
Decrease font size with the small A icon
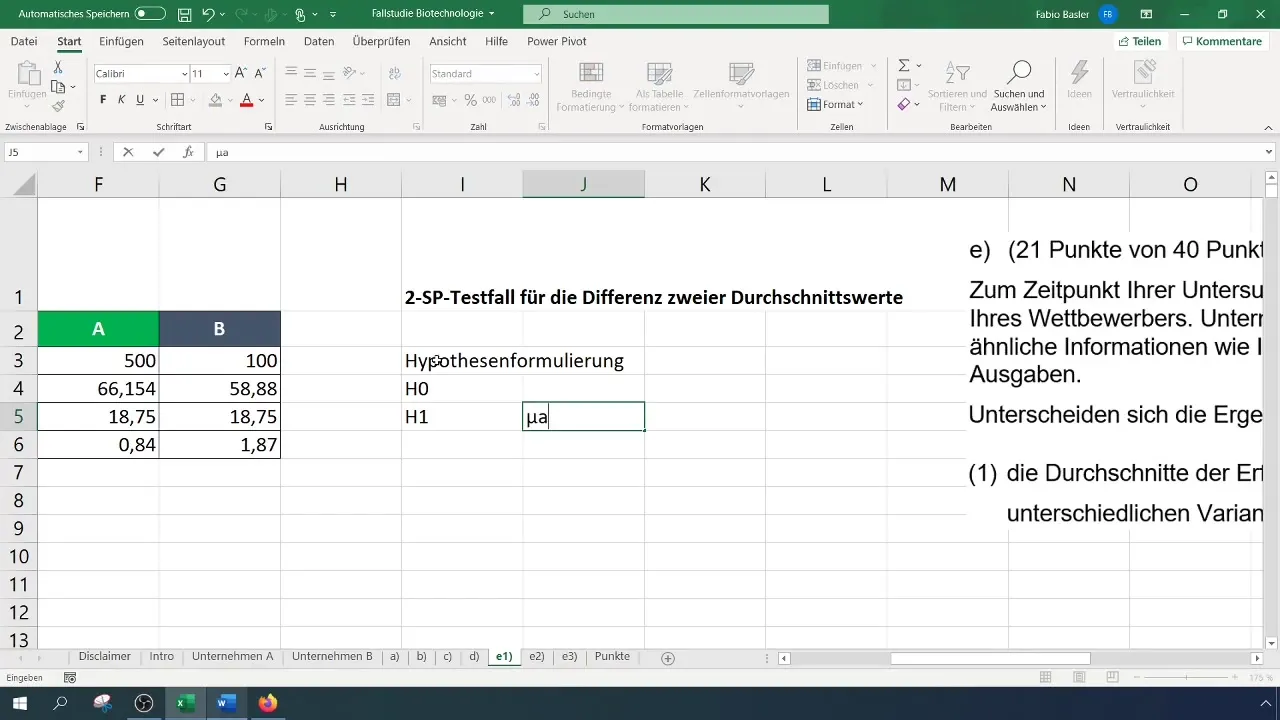[259, 74]
